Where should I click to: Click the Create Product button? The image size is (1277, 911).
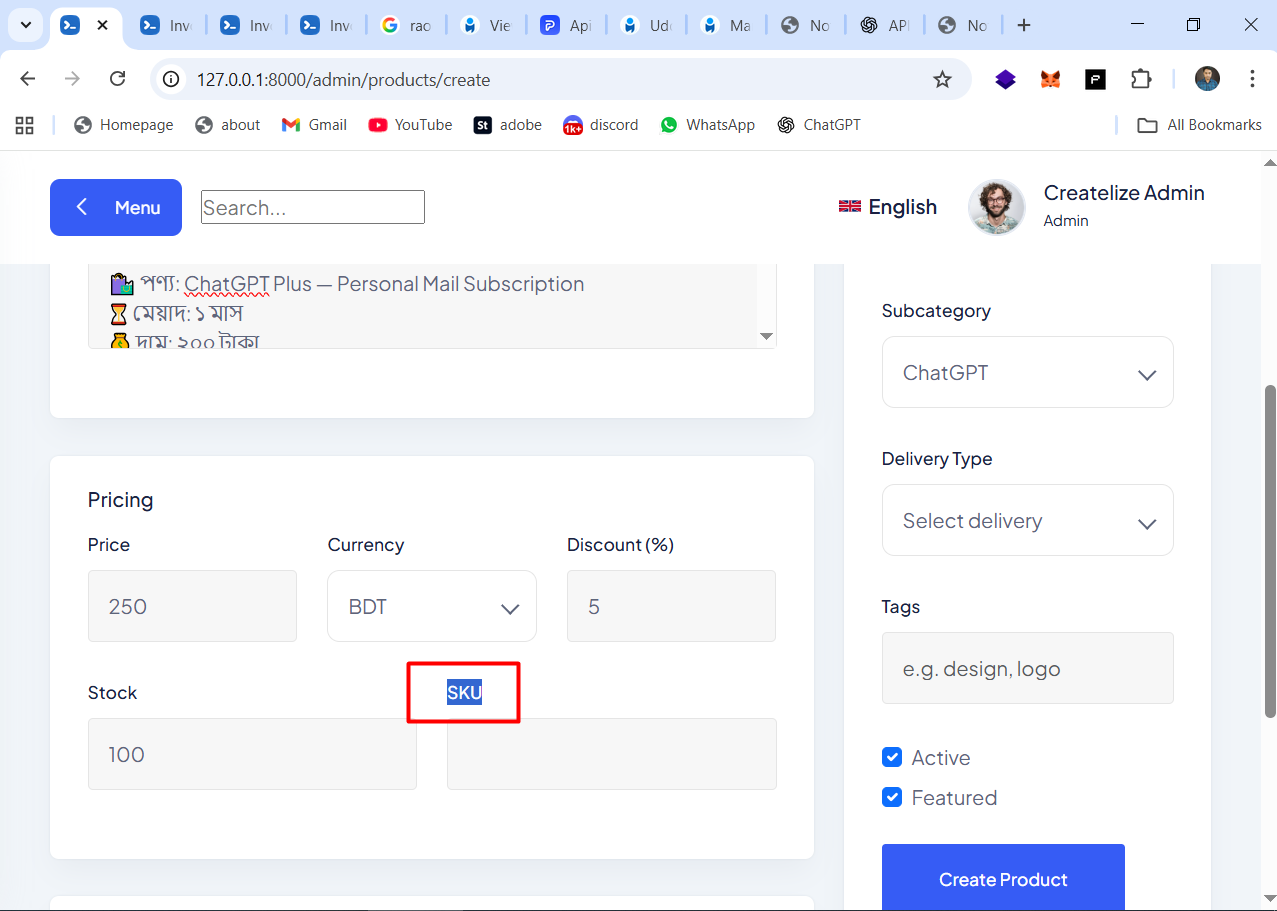coord(1002,879)
